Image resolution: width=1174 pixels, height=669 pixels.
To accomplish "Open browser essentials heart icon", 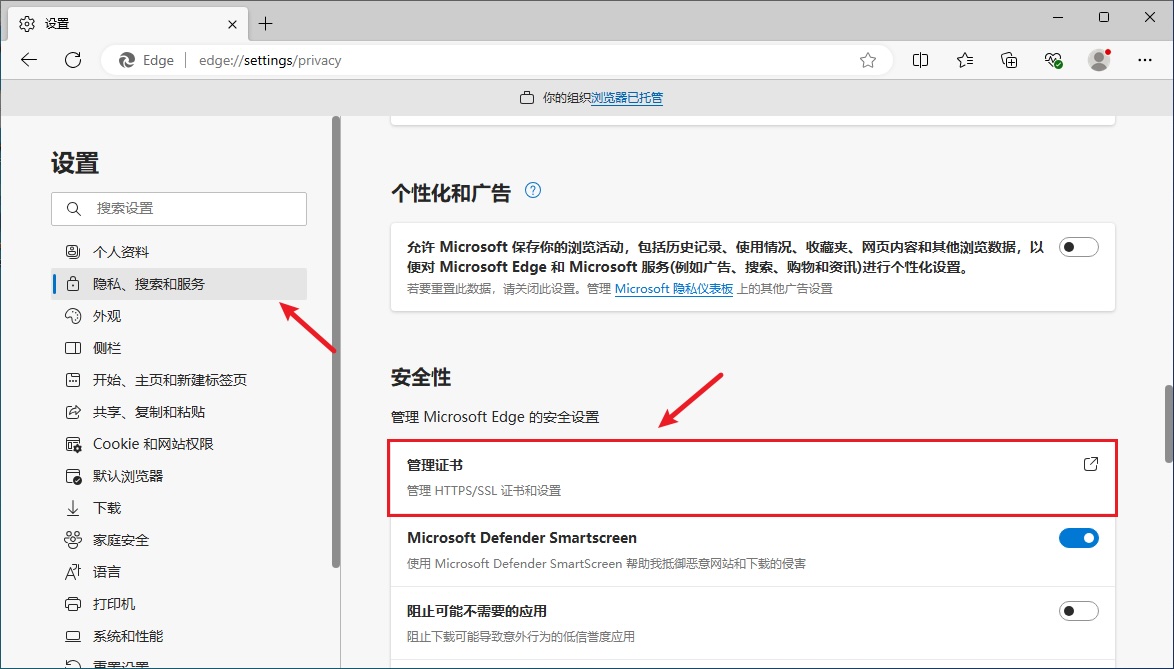I will tap(1053, 61).
